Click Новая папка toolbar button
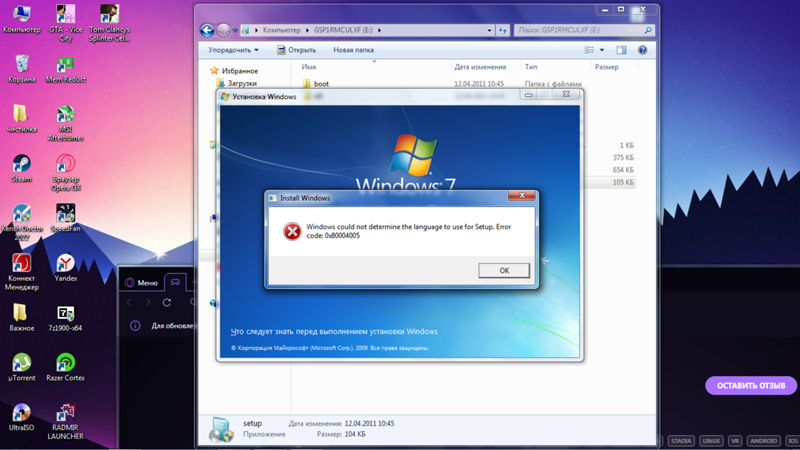This screenshot has width=800, height=450. coord(354,50)
